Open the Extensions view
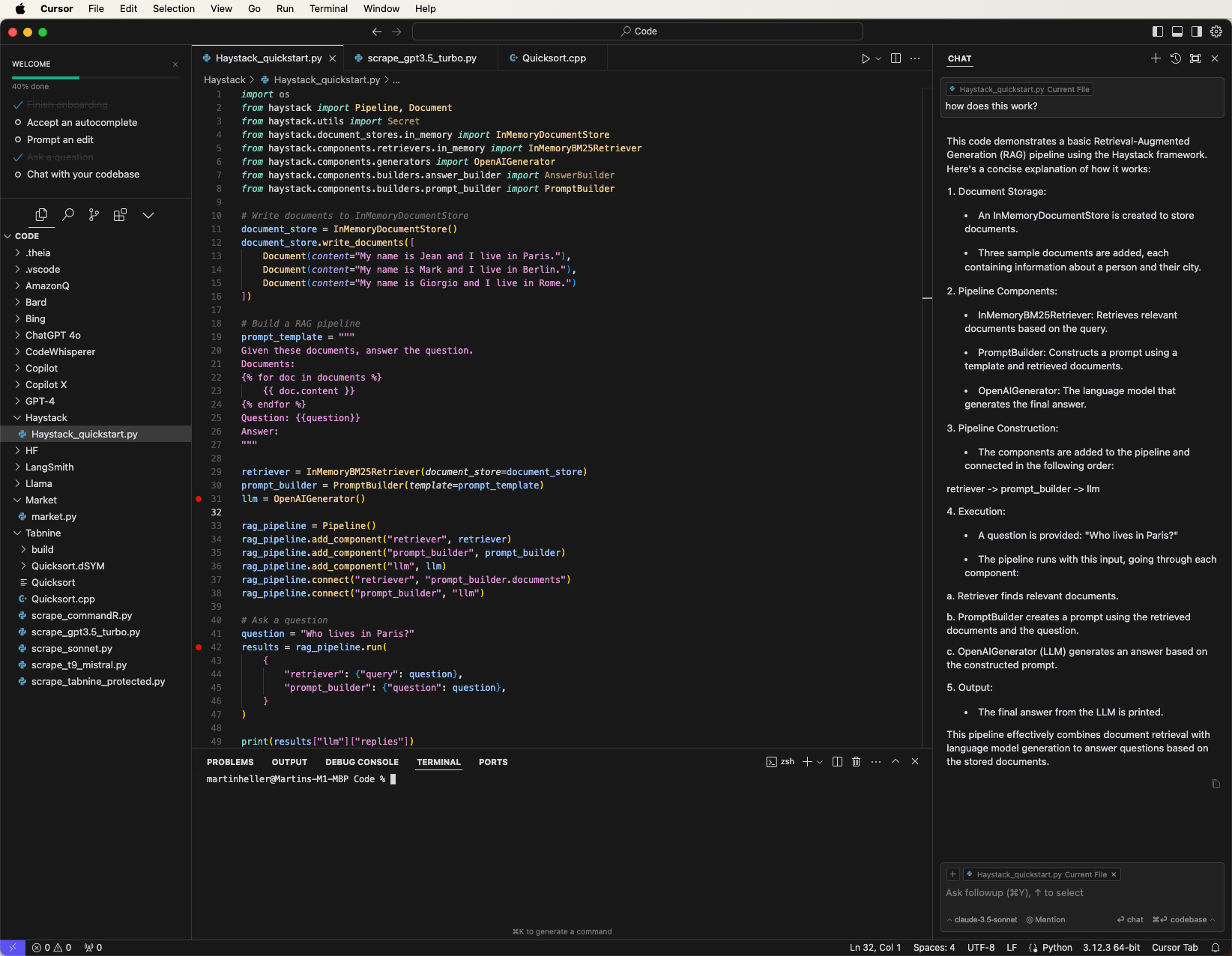 [x=120, y=215]
